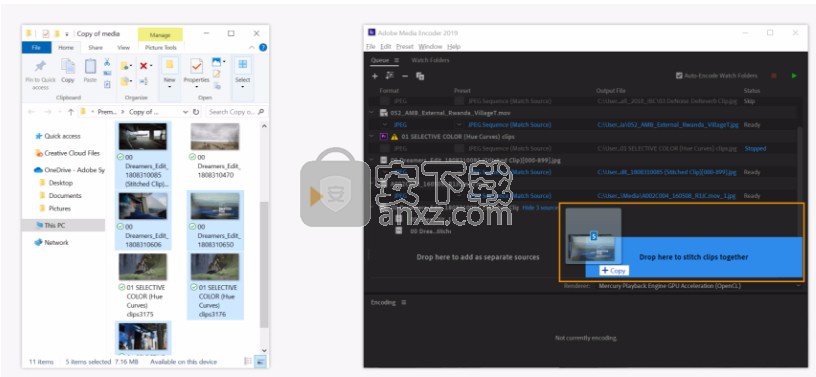Click Copy to icon in Organize group
Image resolution: width=816 pixels, height=377 pixels.
point(125,81)
